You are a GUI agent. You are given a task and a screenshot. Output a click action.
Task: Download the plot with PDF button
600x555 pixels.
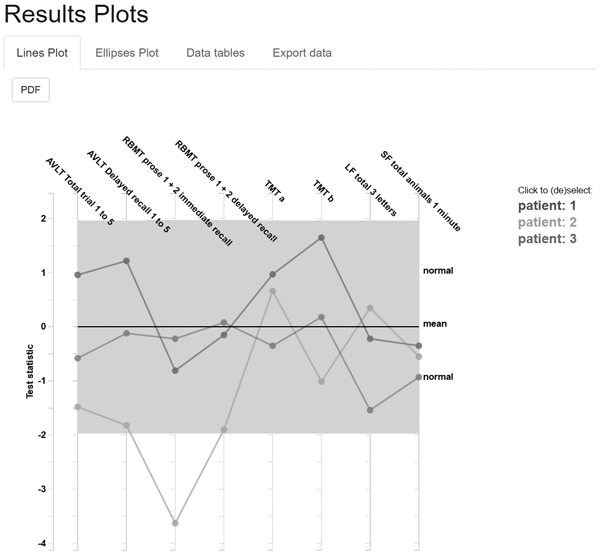(x=30, y=89)
